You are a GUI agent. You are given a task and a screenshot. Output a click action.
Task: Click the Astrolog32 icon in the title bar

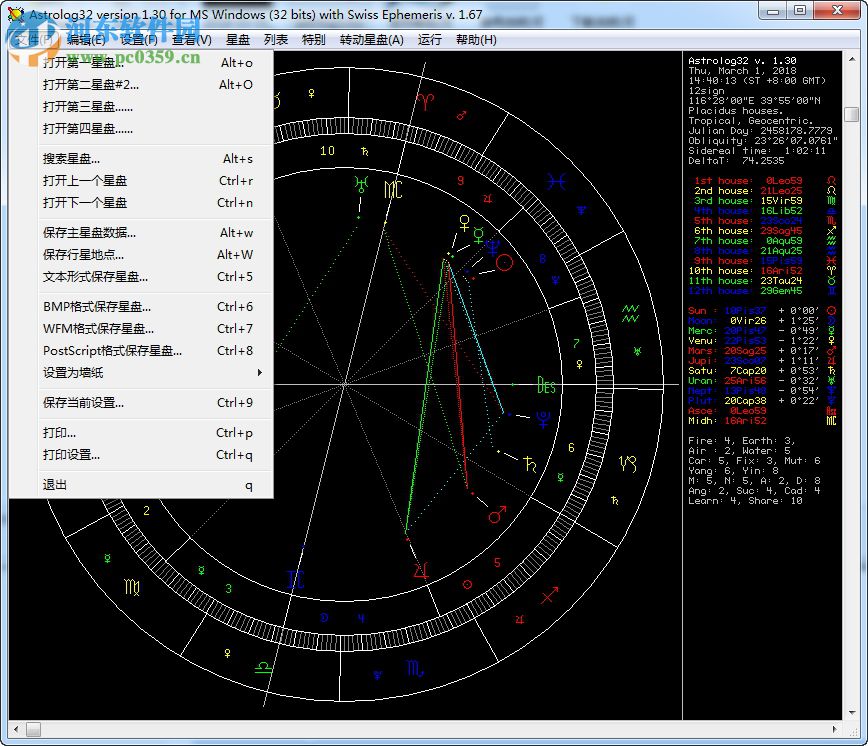tap(16, 12)
